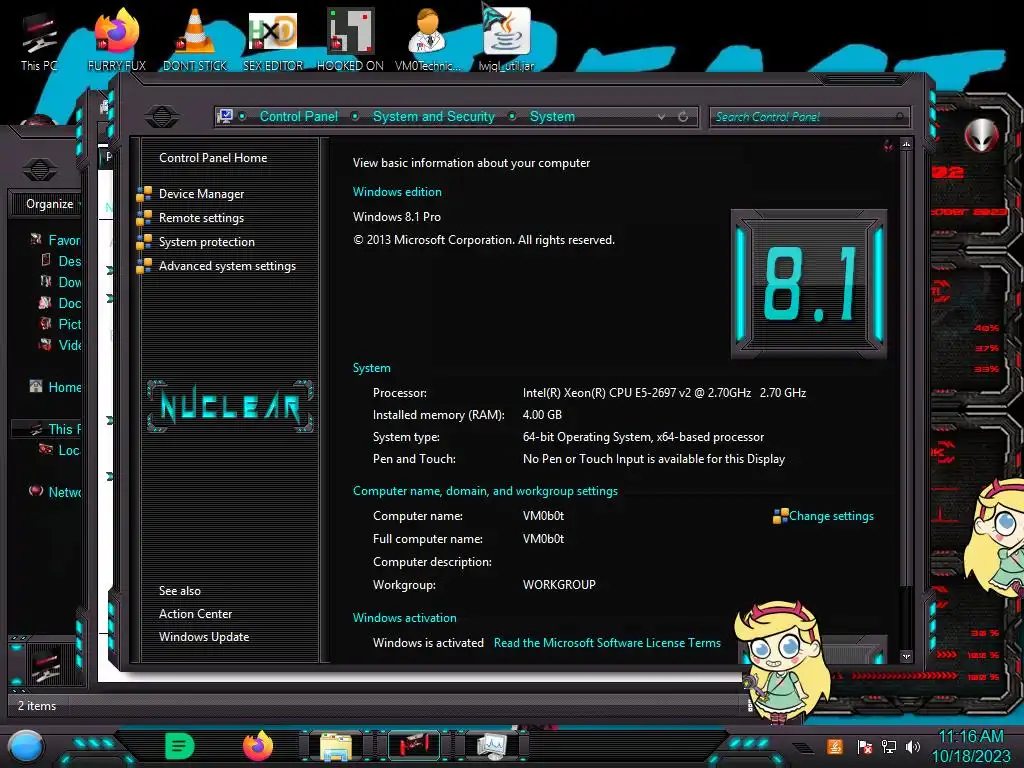Click the computer icon in address bar

pos(225,116)
